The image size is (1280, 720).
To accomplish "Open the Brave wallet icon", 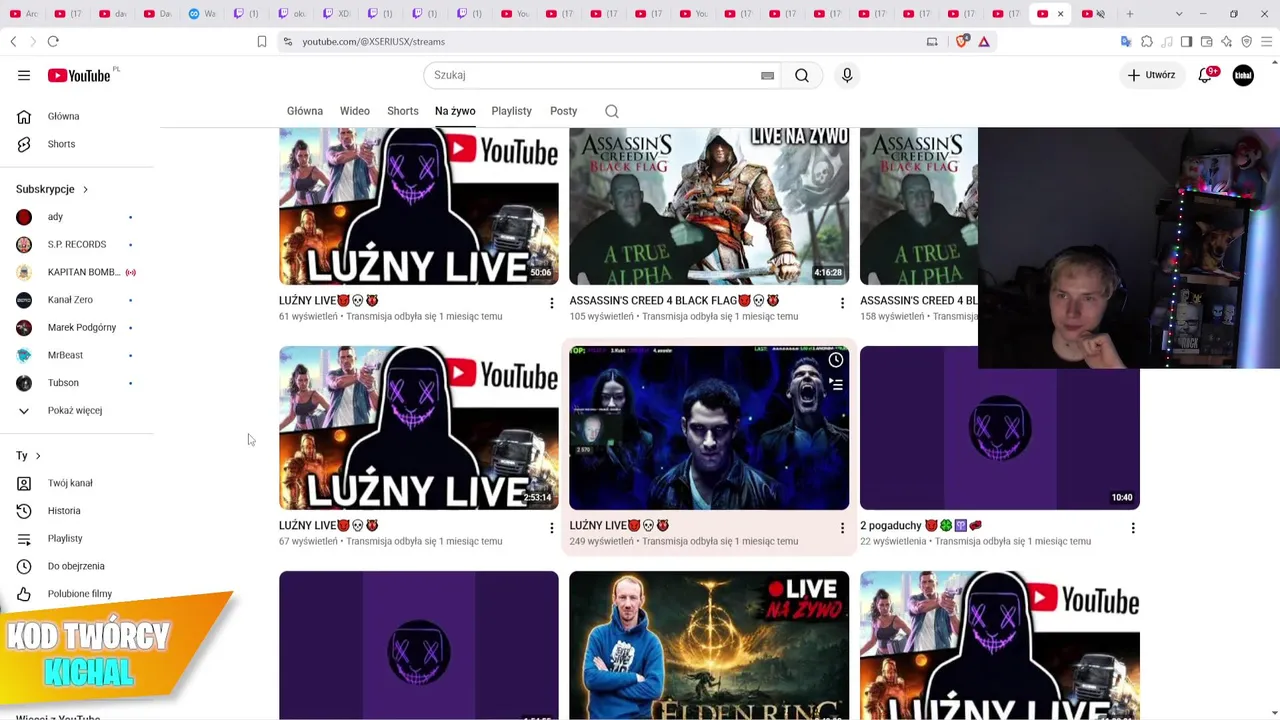I will point(1206,41).
